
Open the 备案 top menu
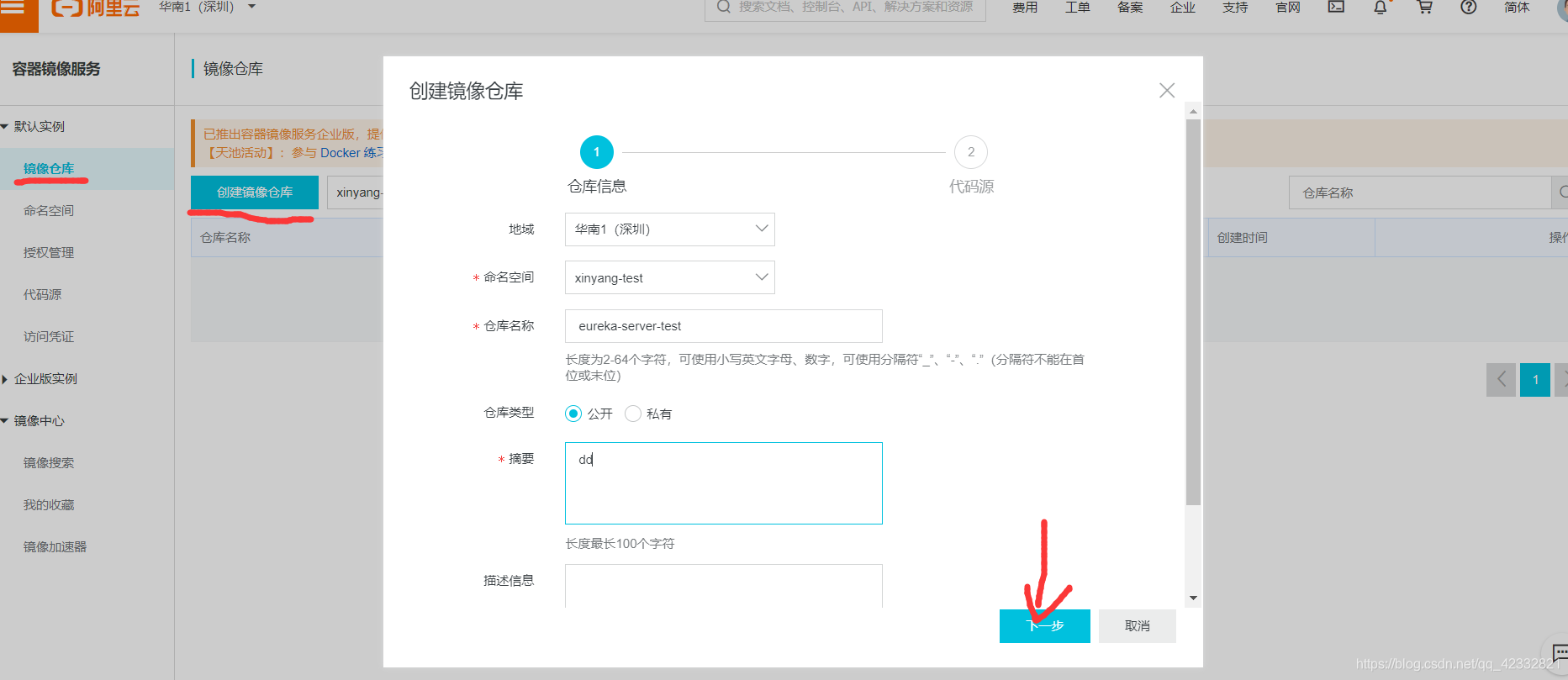point(1130,8)
